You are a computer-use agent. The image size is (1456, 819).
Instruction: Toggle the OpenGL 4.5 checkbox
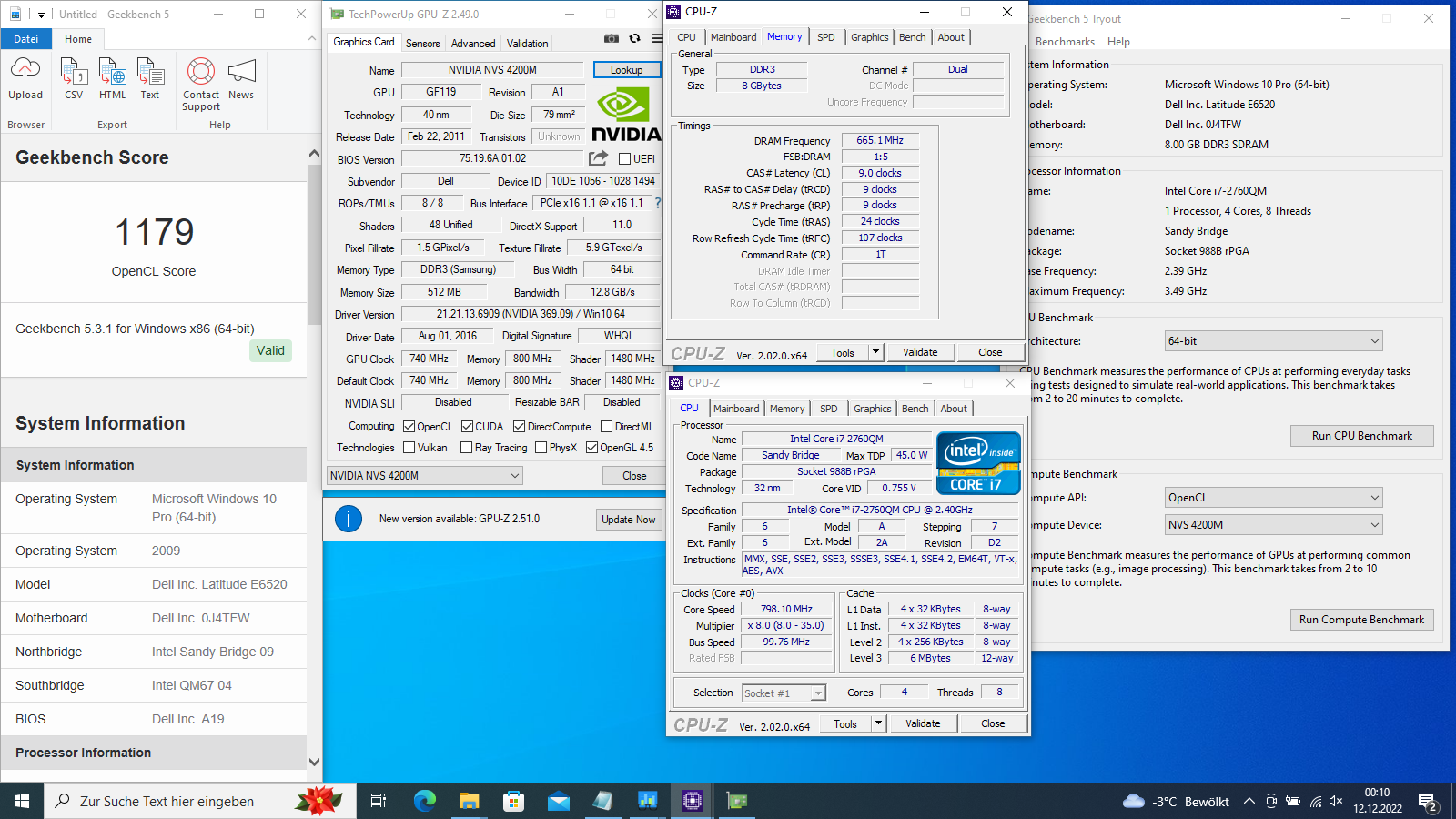(591, 447)
